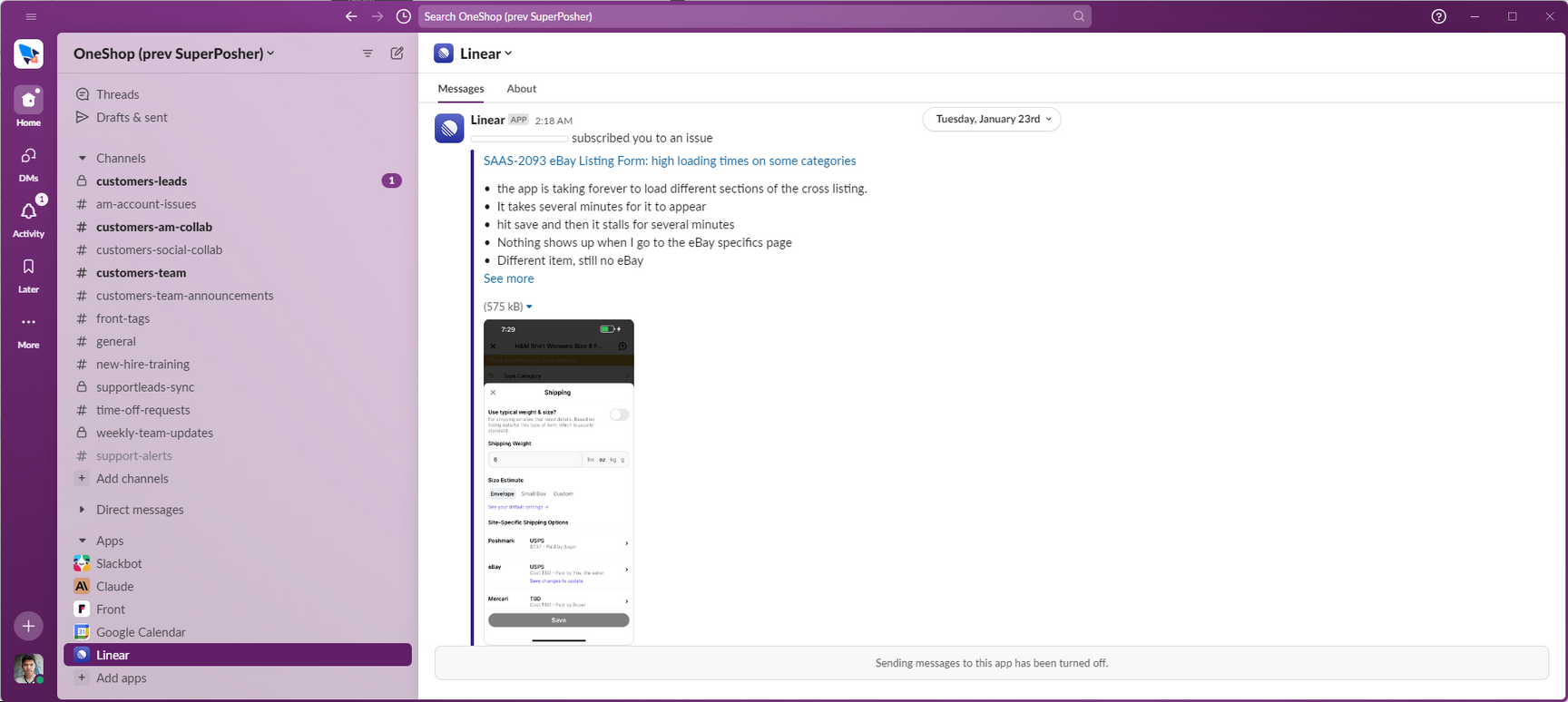Open the help question mark icon

pos(1438,16)
